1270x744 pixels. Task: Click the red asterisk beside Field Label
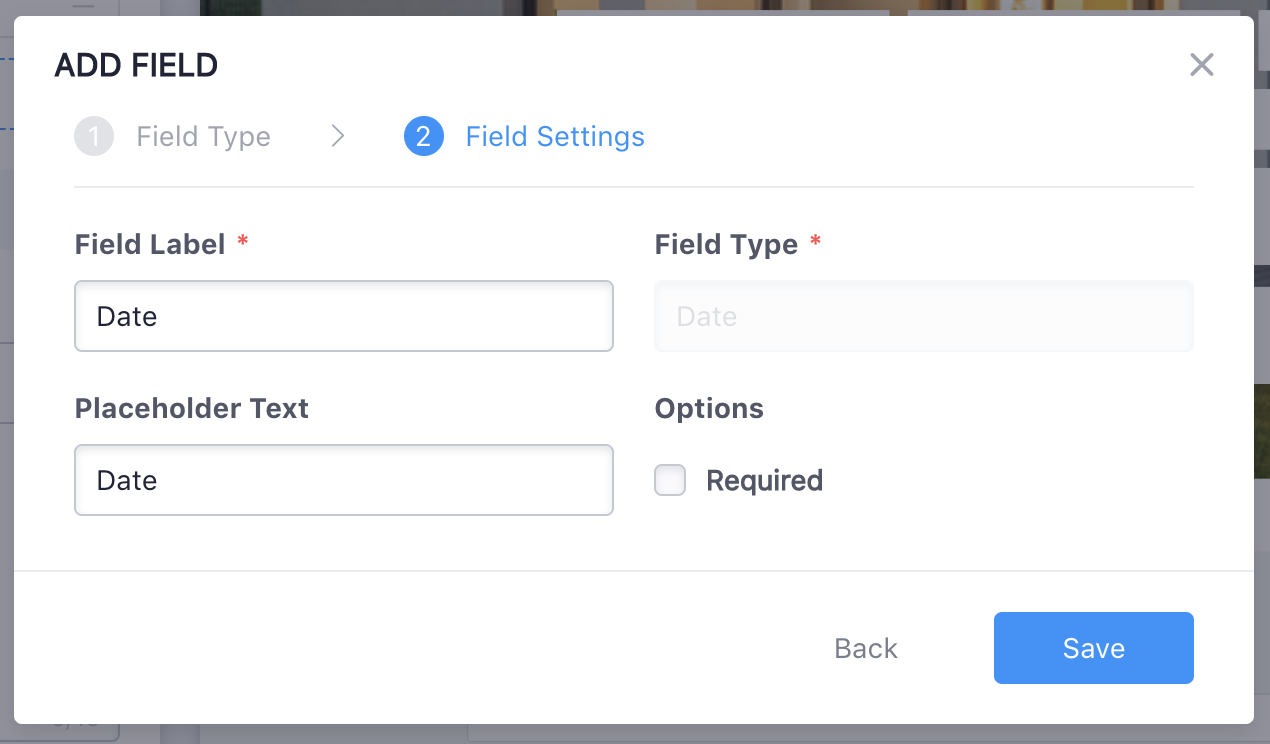click(x=242, y=239)
